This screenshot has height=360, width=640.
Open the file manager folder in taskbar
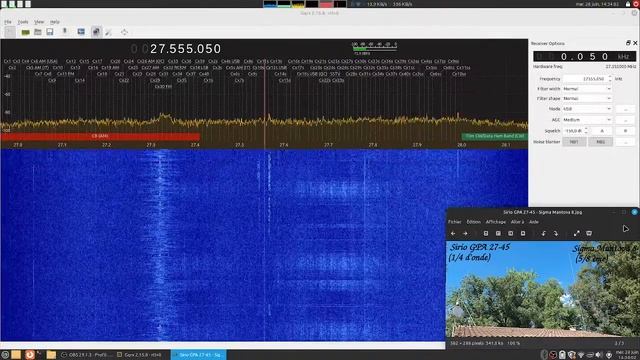(x=51, y=354)
